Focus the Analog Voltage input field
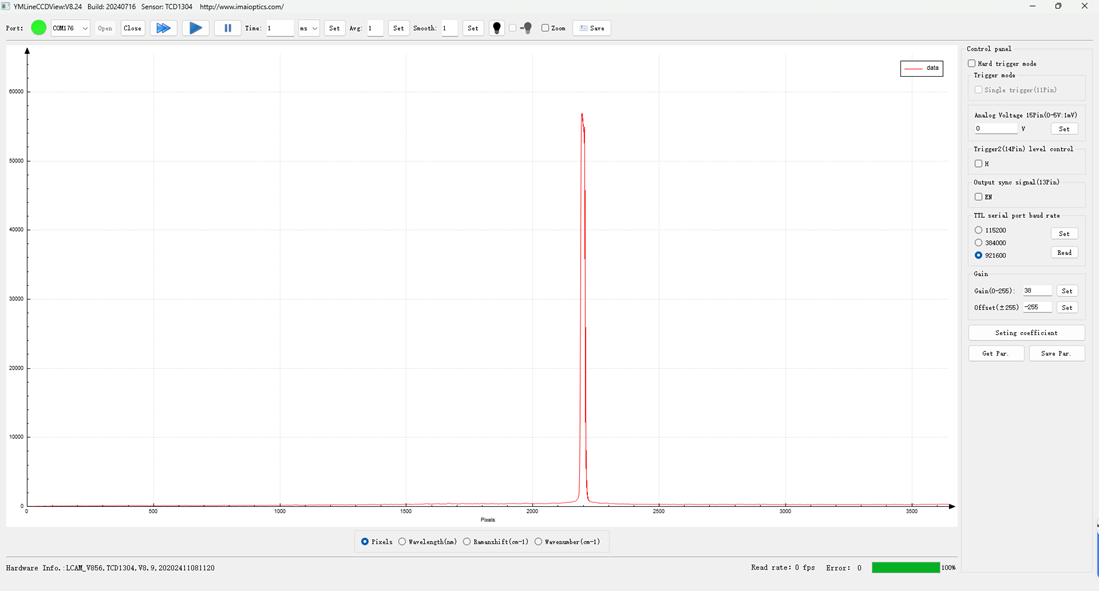 click(996, 129)
